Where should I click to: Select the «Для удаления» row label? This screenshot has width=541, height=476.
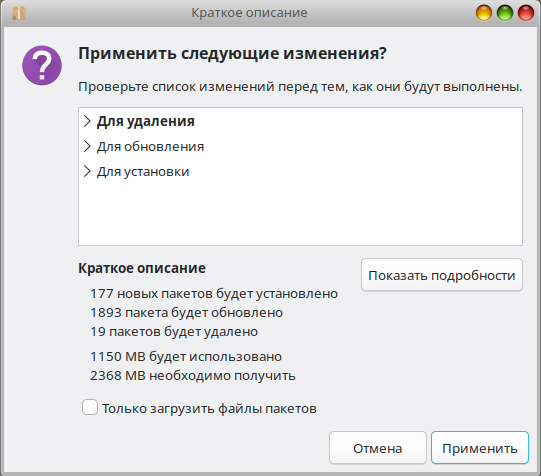pyautogui.click(x=146, y=121)
